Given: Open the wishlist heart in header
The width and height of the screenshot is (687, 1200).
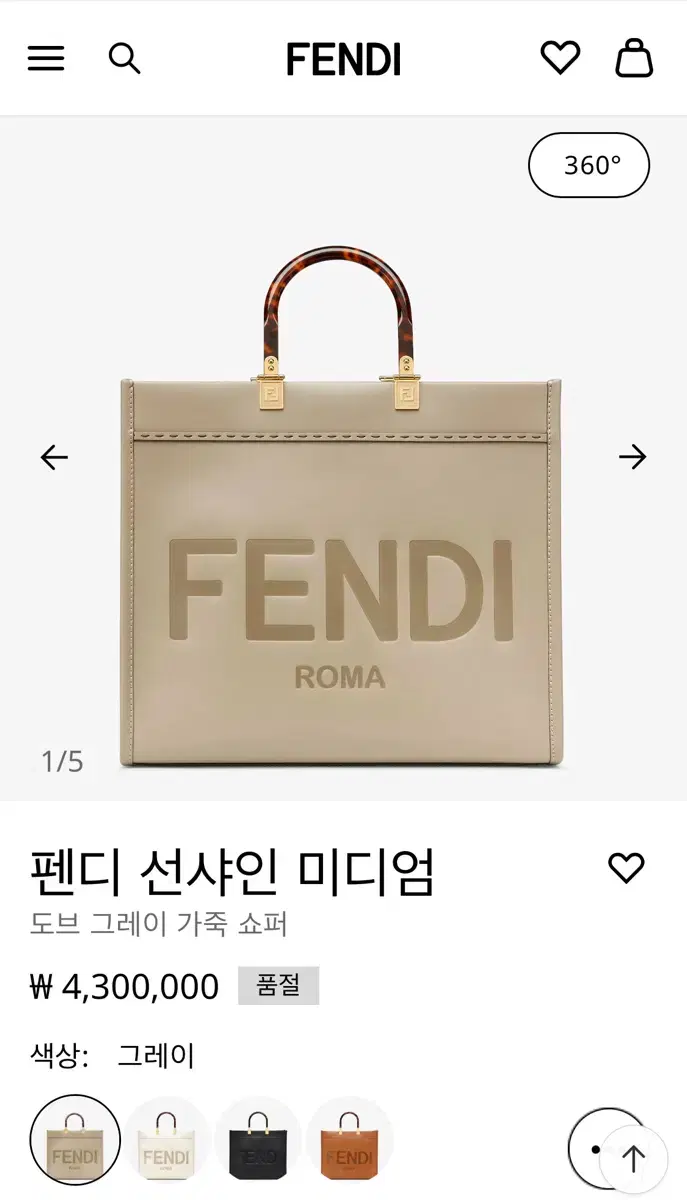Looking at the screenshot, I should pos(560,58).
